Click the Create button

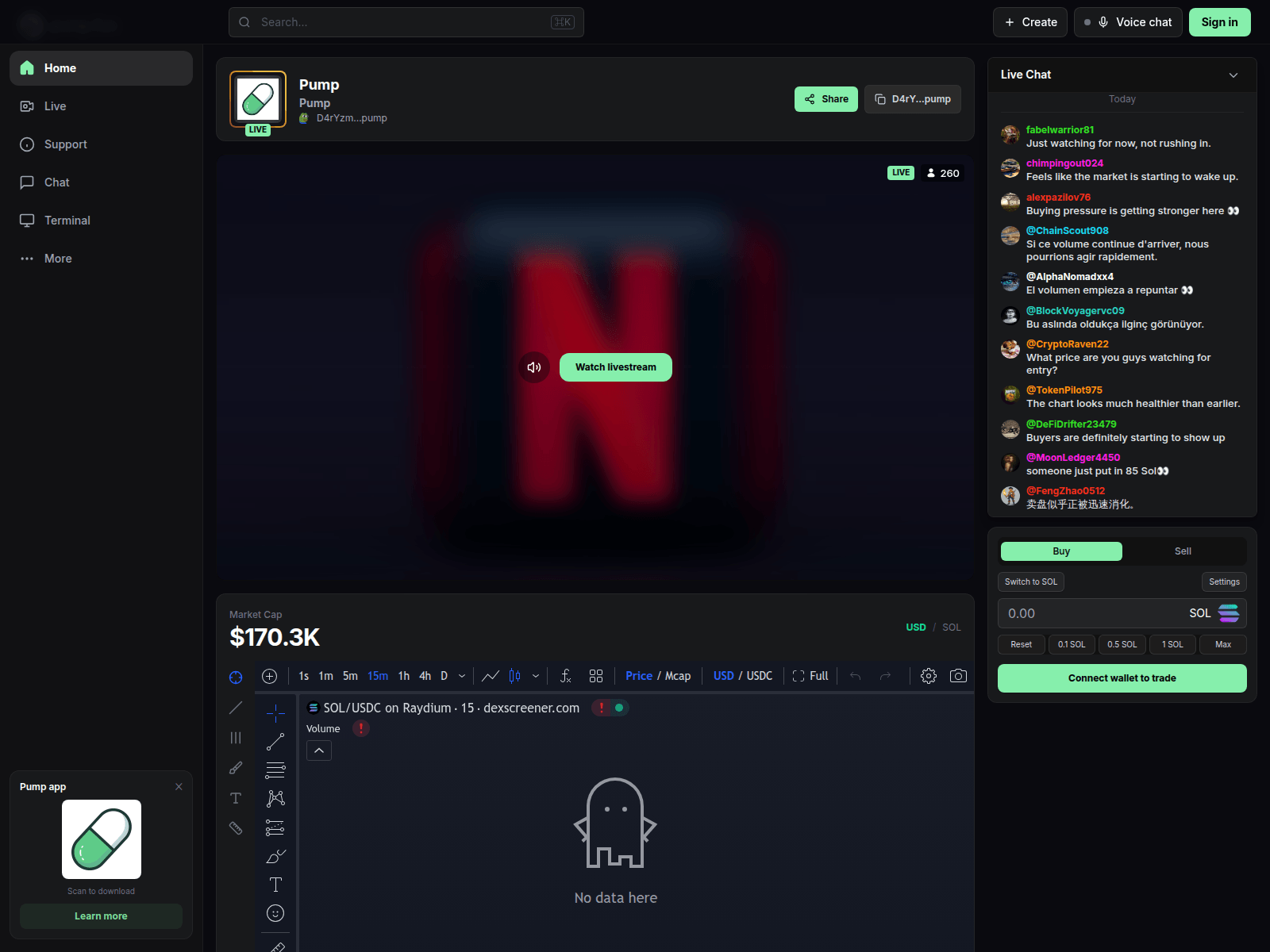click(x=1030, y=22)
